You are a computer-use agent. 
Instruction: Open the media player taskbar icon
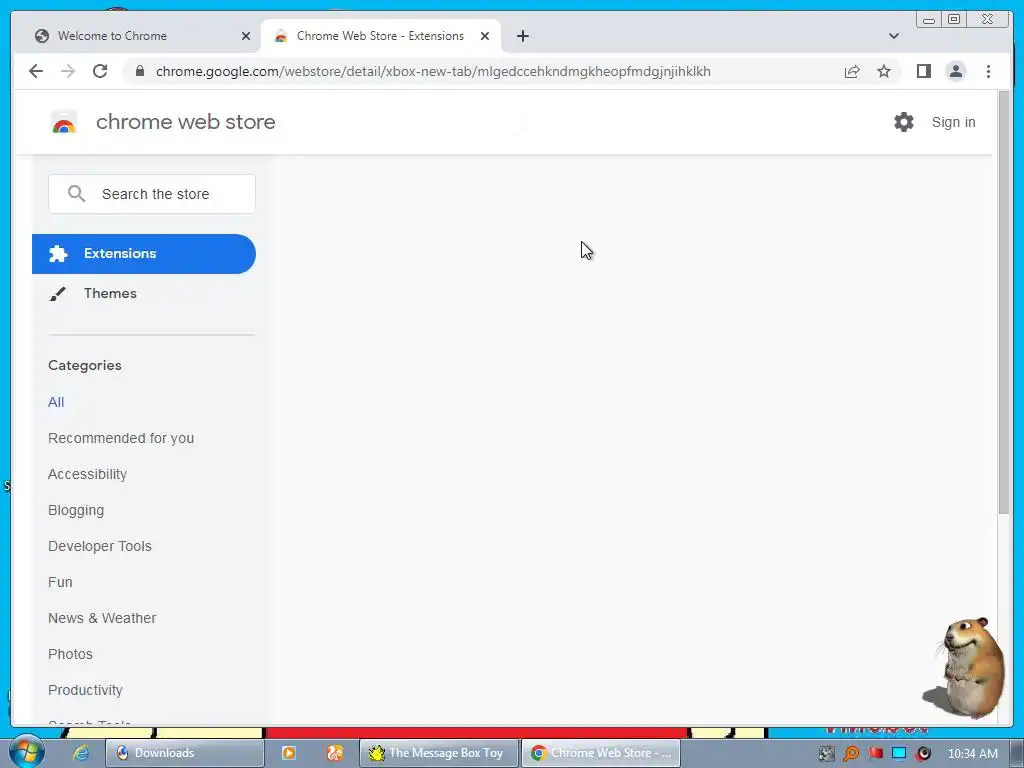(x=289, y=753)
